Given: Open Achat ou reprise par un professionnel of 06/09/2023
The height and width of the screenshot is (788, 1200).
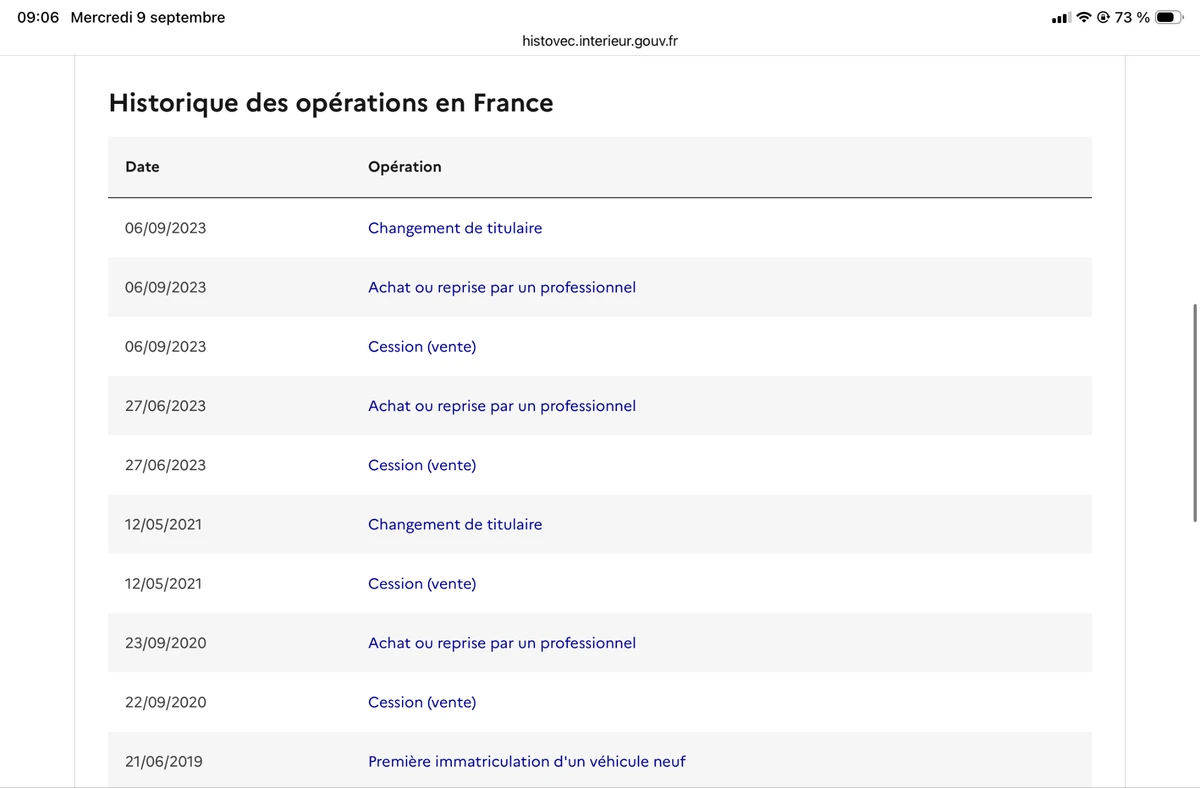Looking at the screenshot, I should [502, 287].
